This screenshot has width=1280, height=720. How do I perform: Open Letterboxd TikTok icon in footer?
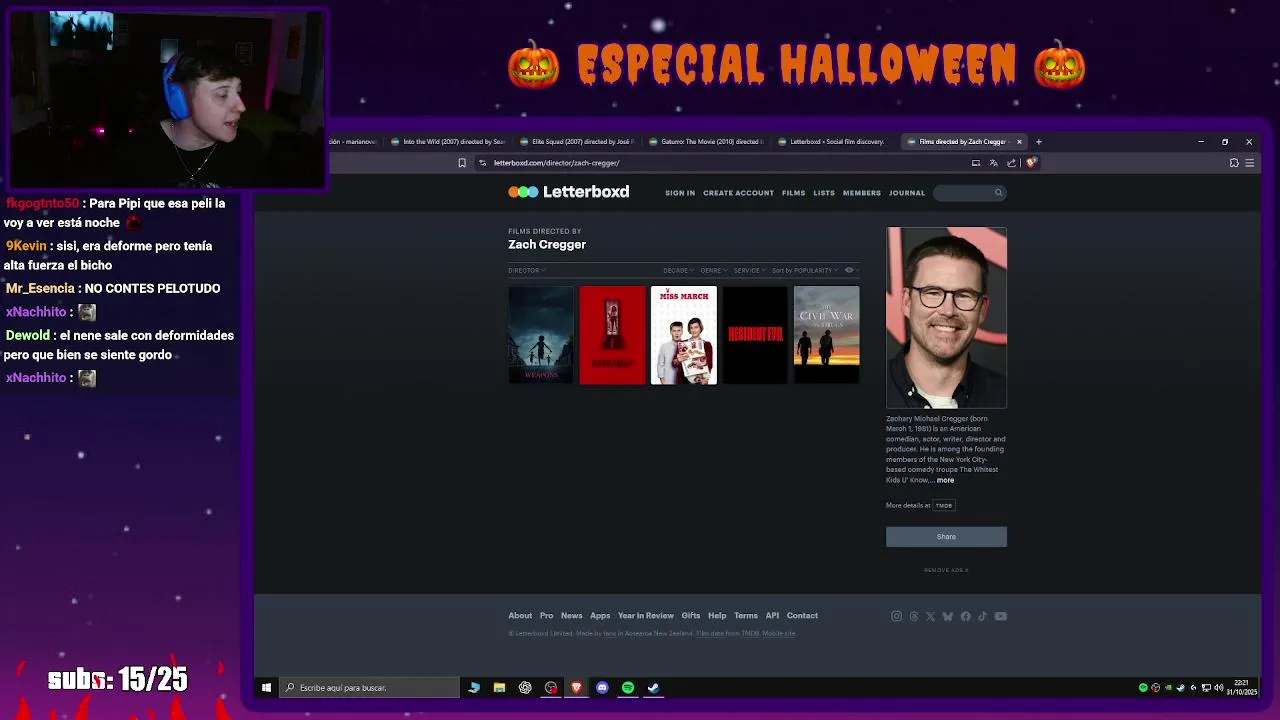click(x=982, y=616)
